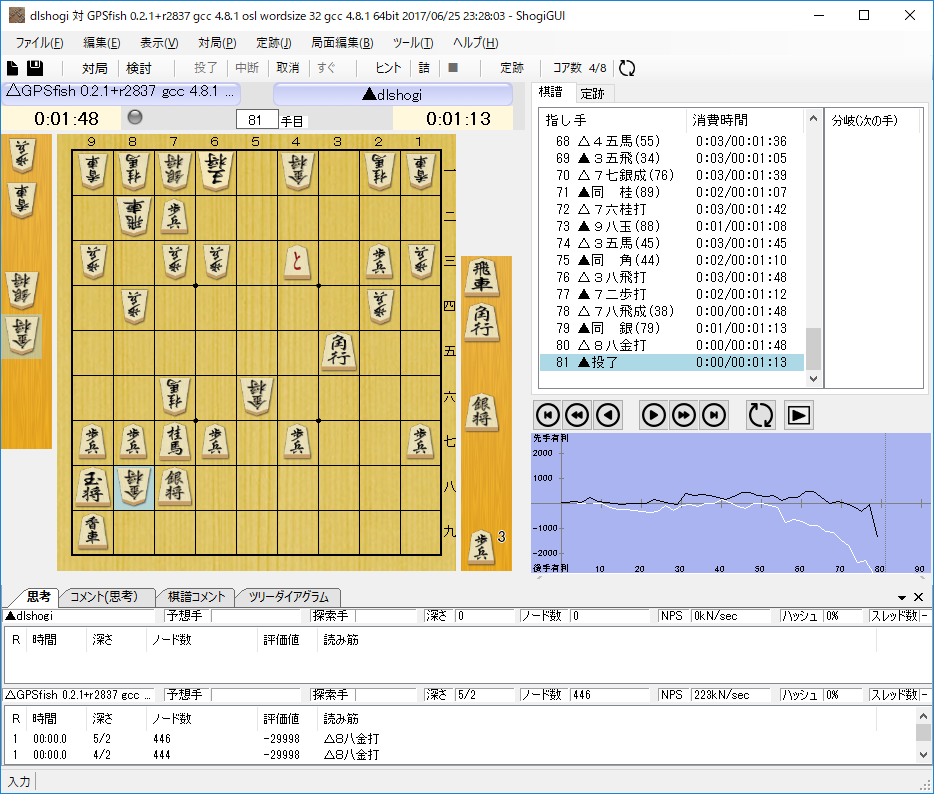Close the thinking panel with X
Image resolution: width=934 pixels, height=794 pixels.
point(919,596)
